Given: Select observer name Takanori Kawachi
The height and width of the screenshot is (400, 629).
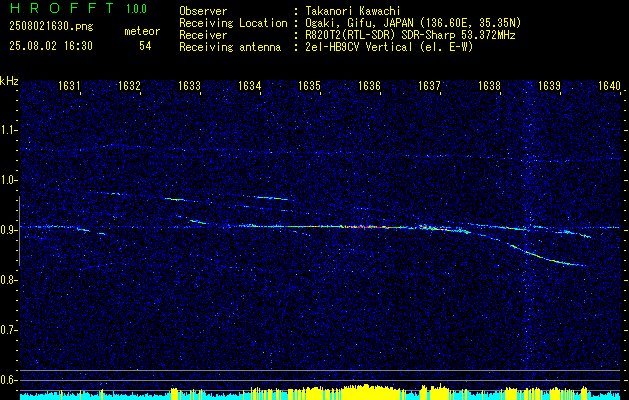Looking at the screenshot, I should click(x=353, y=11).
